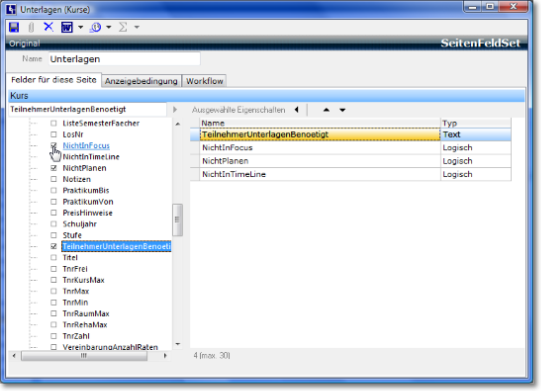Image resolution: width=541 pixels, height=391 pixels.
Task: Click the Sigma sum icon
Action: click(x=123, y=27)
